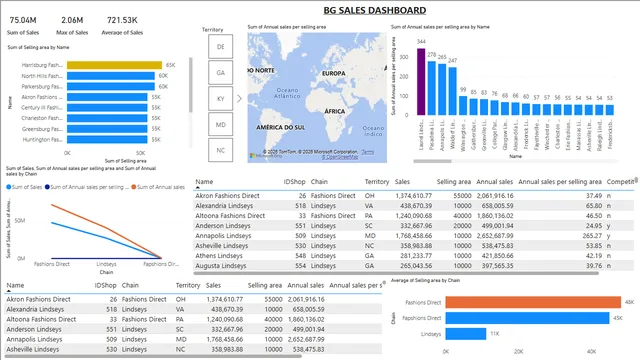The width and height of the screenshot is (640, 360).
Task: Click the ÁFRICA label on the map
Action: (335, 111)
